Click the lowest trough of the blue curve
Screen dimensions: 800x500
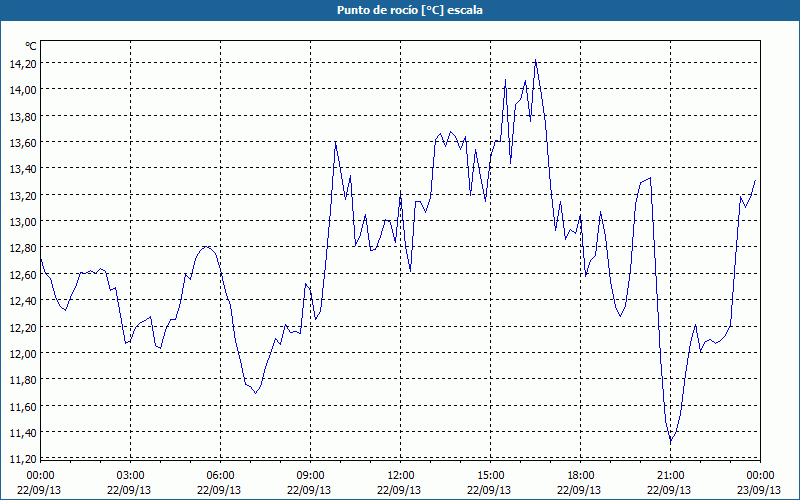point(671,441)
